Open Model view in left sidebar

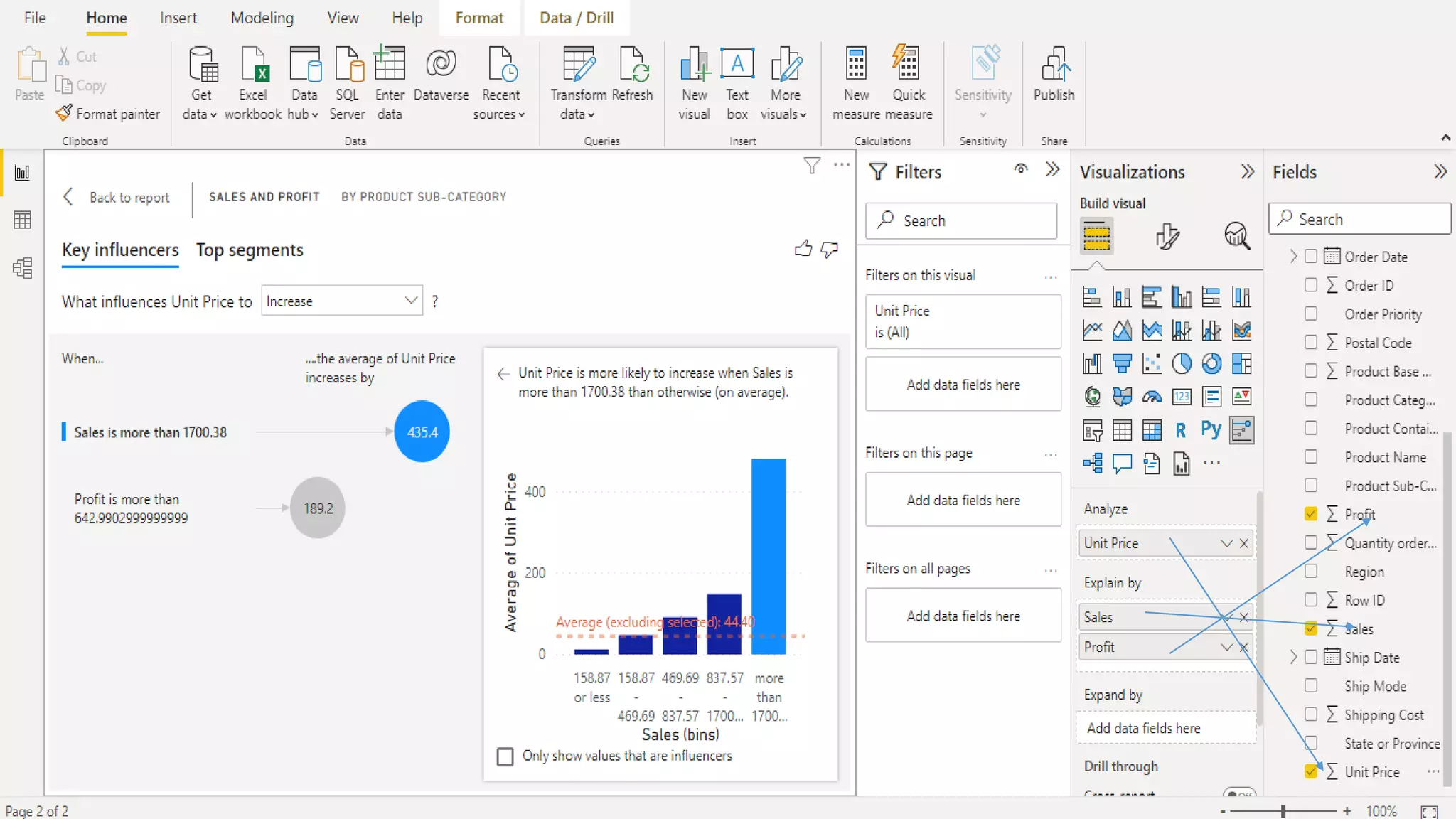coord(22,268)
